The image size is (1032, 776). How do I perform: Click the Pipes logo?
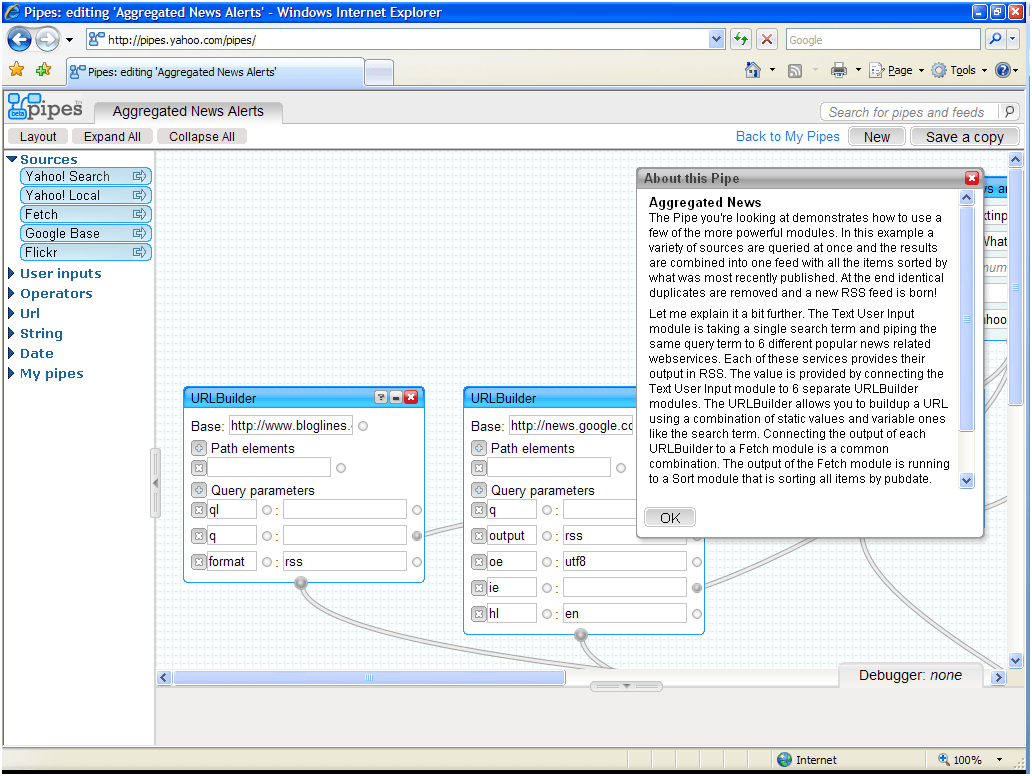pos(45,107)
